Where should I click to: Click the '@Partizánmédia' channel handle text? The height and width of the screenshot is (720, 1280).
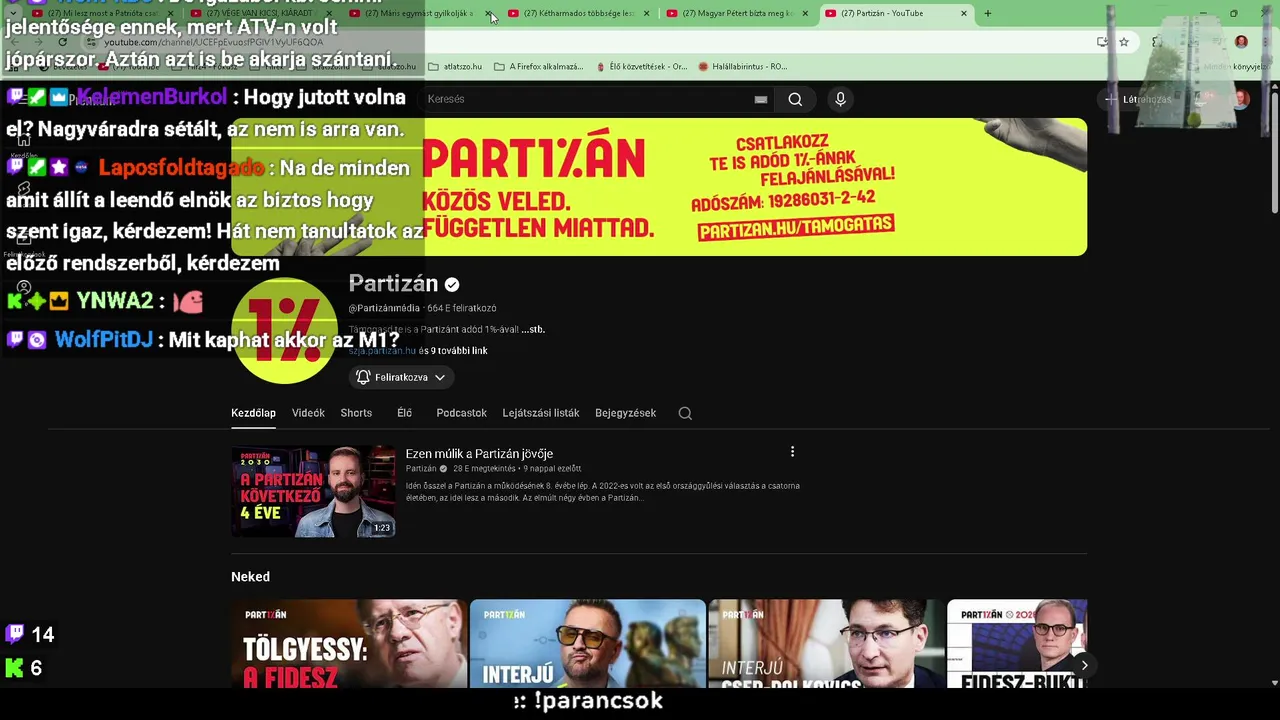tap(384, 308)
